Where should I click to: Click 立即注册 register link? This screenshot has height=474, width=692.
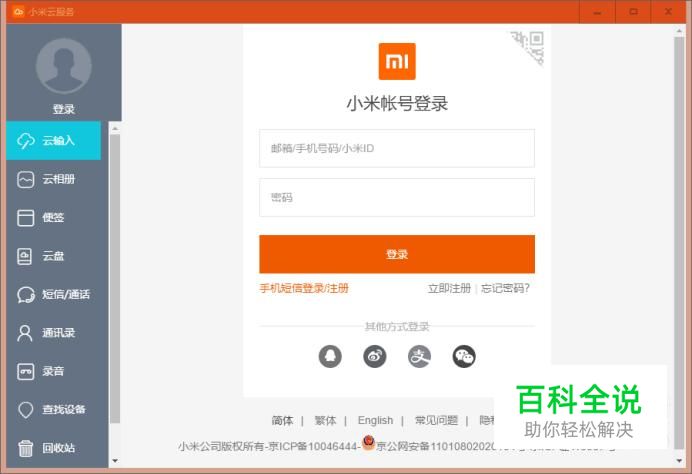(x=449, y=289)
